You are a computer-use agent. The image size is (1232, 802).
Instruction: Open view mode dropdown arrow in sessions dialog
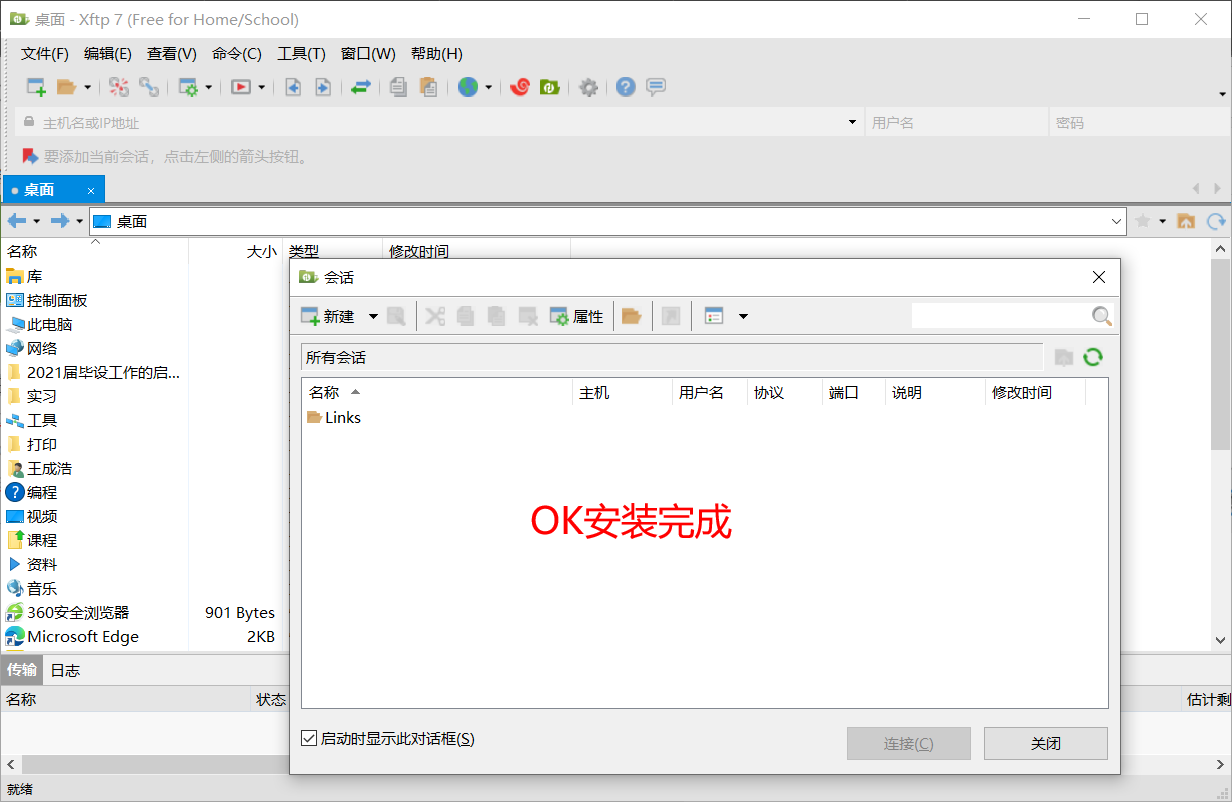(x=743, y=316)
